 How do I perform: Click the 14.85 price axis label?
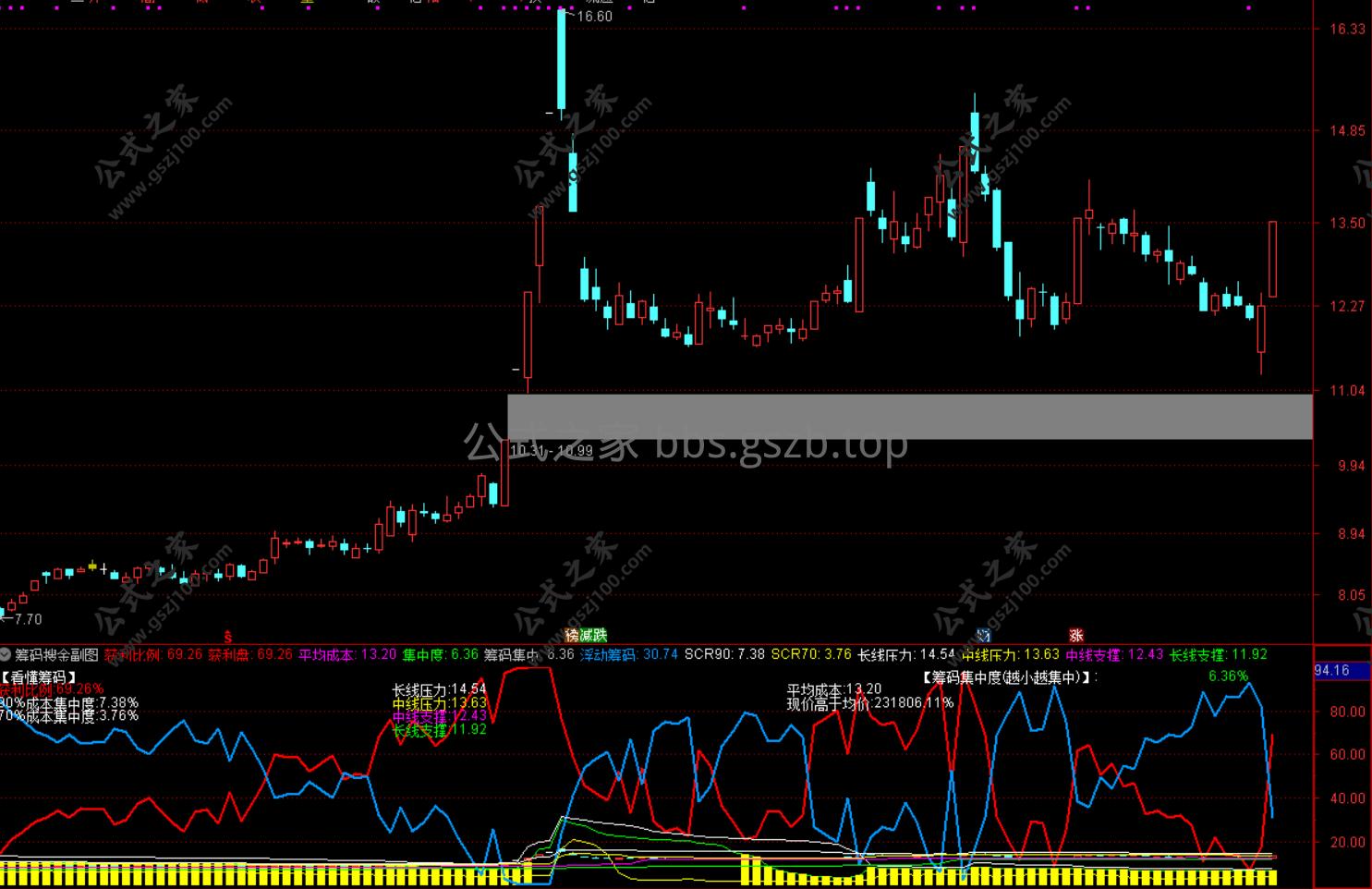[1347, 130]
